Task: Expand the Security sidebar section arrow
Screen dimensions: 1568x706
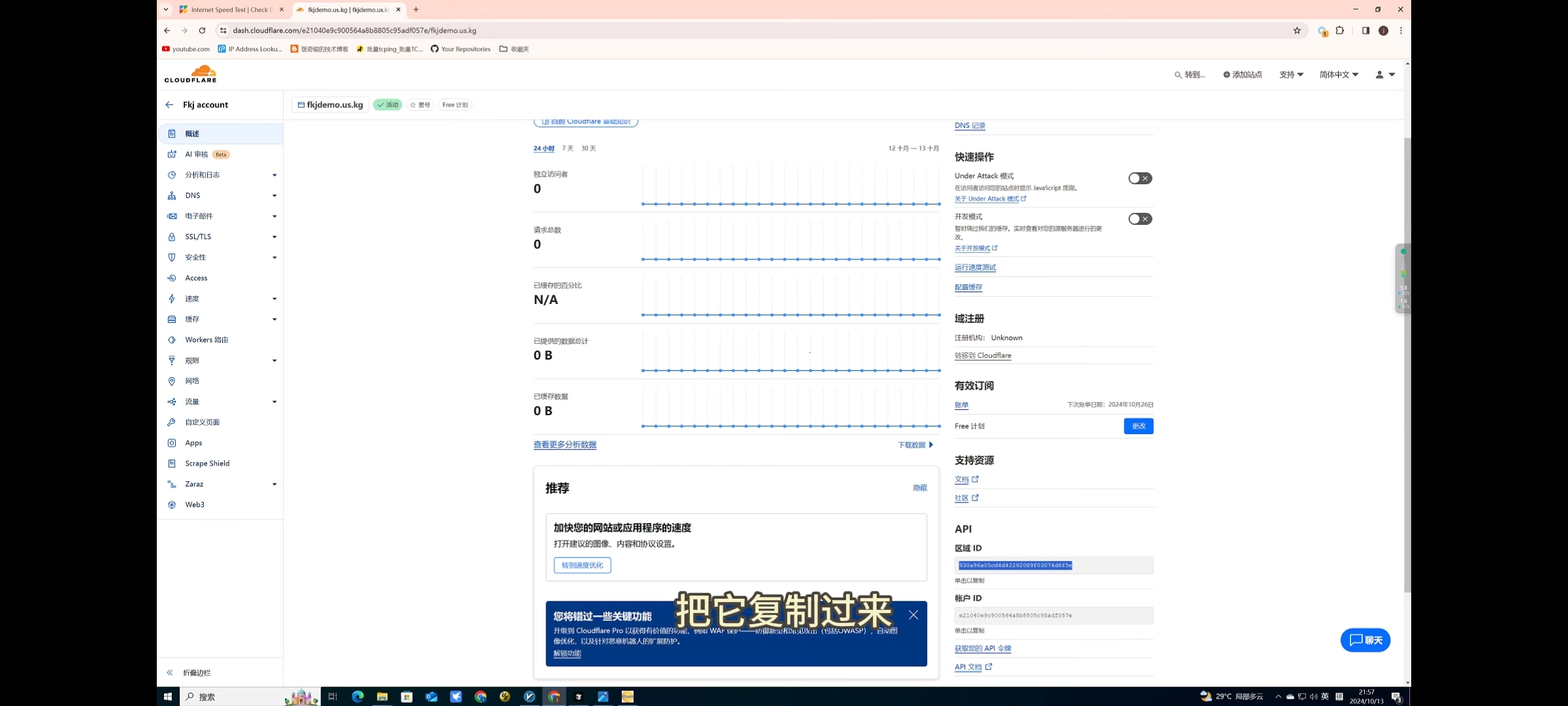Action: pyautogui.click(x=274, y=258)
